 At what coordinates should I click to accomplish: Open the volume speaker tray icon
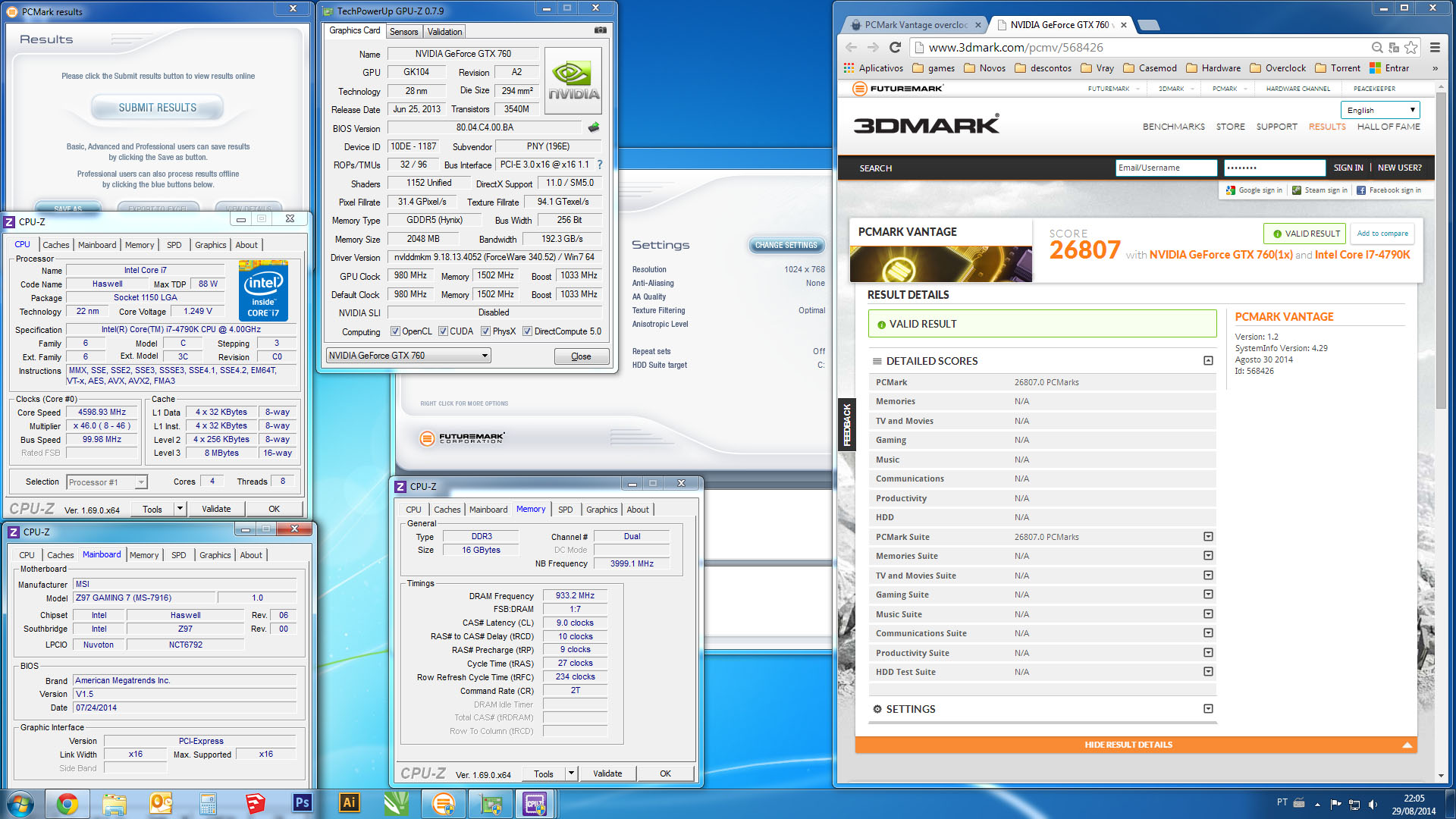[1373, 804]
